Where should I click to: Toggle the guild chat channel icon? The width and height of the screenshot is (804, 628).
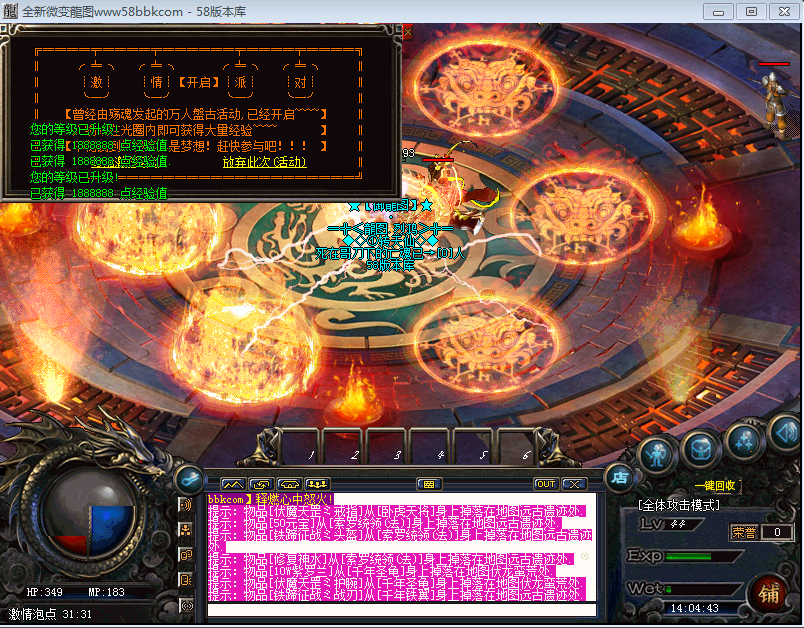(186, 580)
